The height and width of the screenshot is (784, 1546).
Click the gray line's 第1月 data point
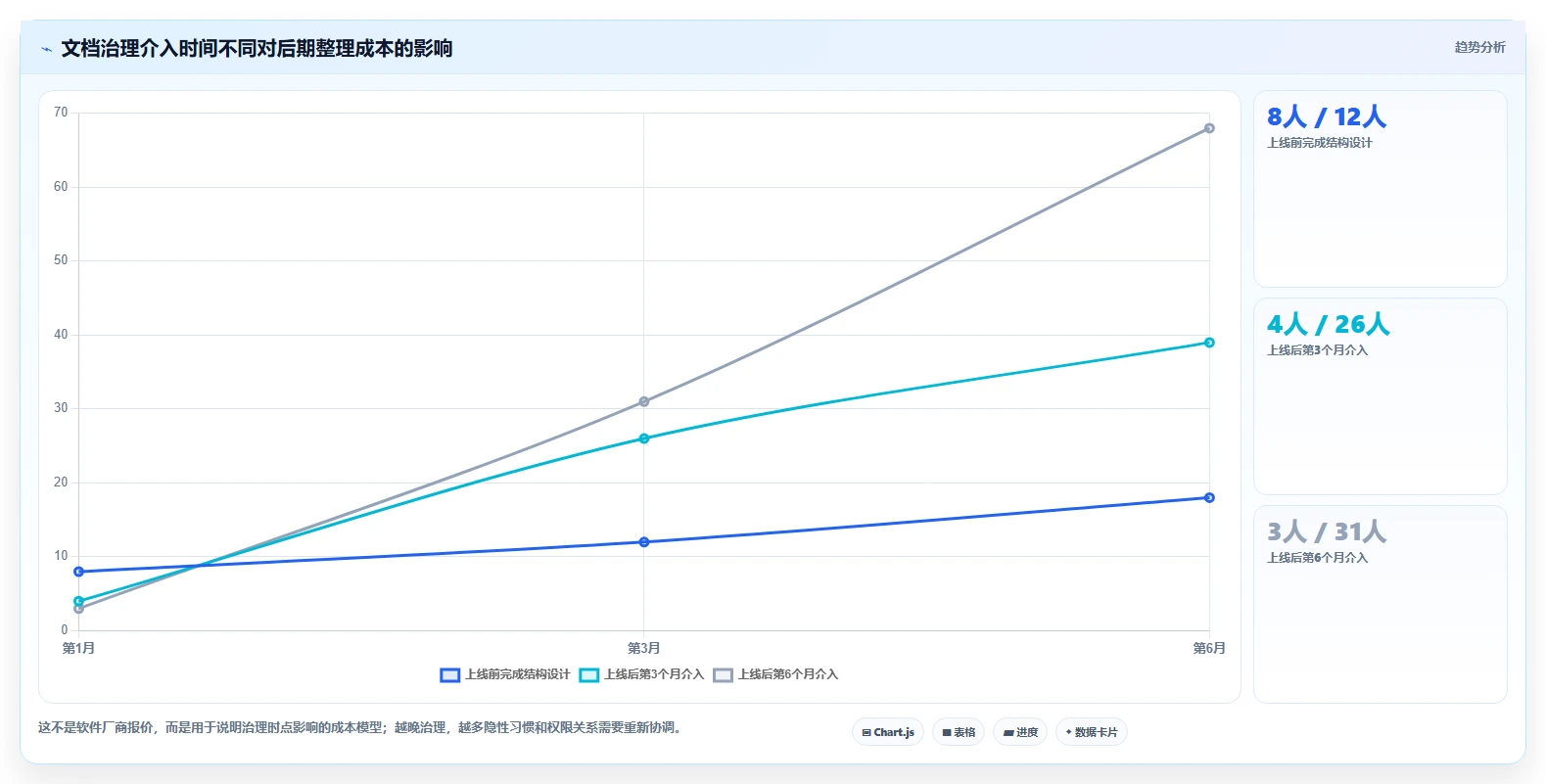coord(78,609)
